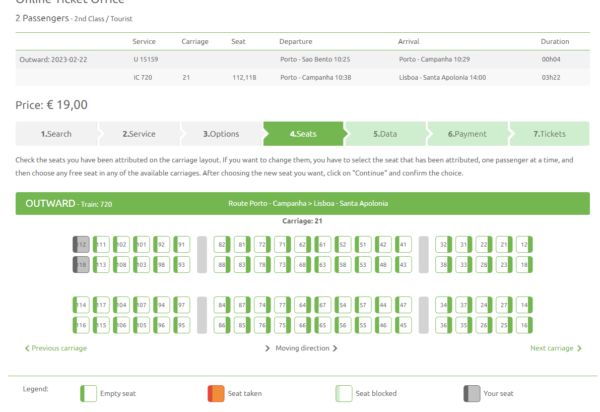Pick seat 41
Image resolution: width=600 pixels, height=412 pixels.
coord(403,244)
